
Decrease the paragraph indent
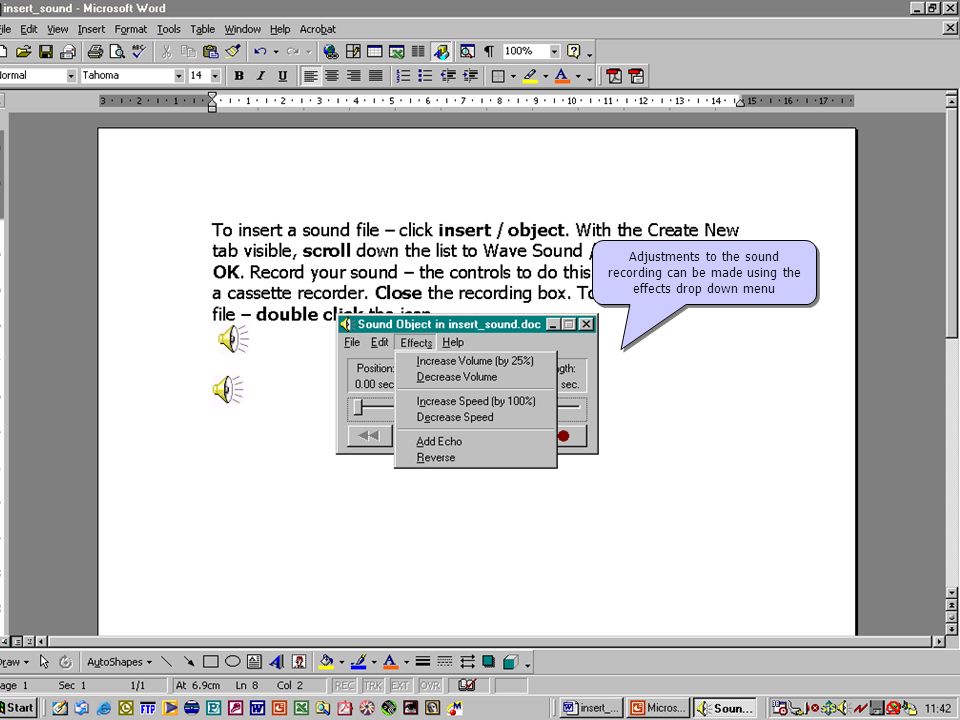coord(448,76)
